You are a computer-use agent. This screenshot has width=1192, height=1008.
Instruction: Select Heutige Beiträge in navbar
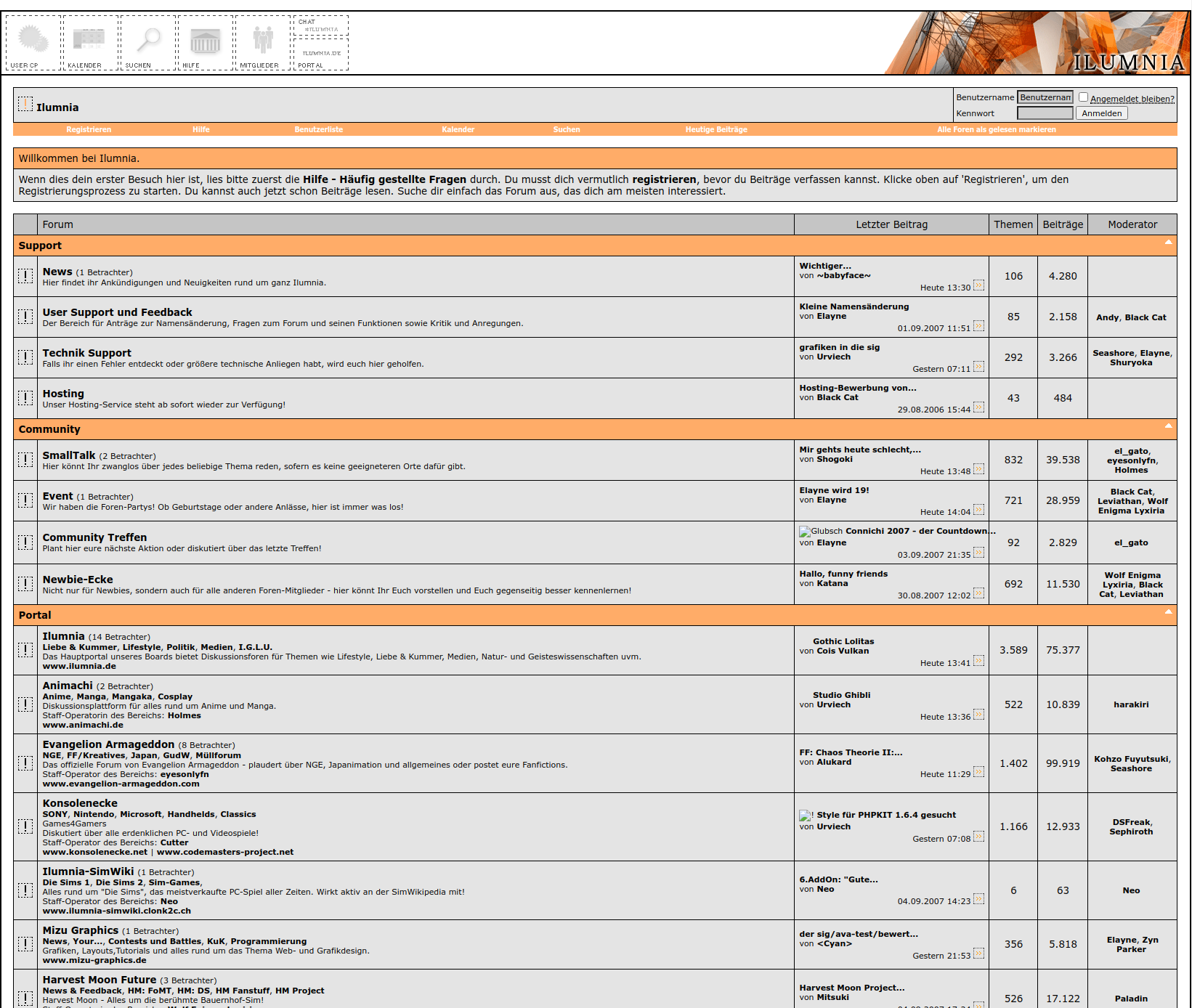point(715,129)
